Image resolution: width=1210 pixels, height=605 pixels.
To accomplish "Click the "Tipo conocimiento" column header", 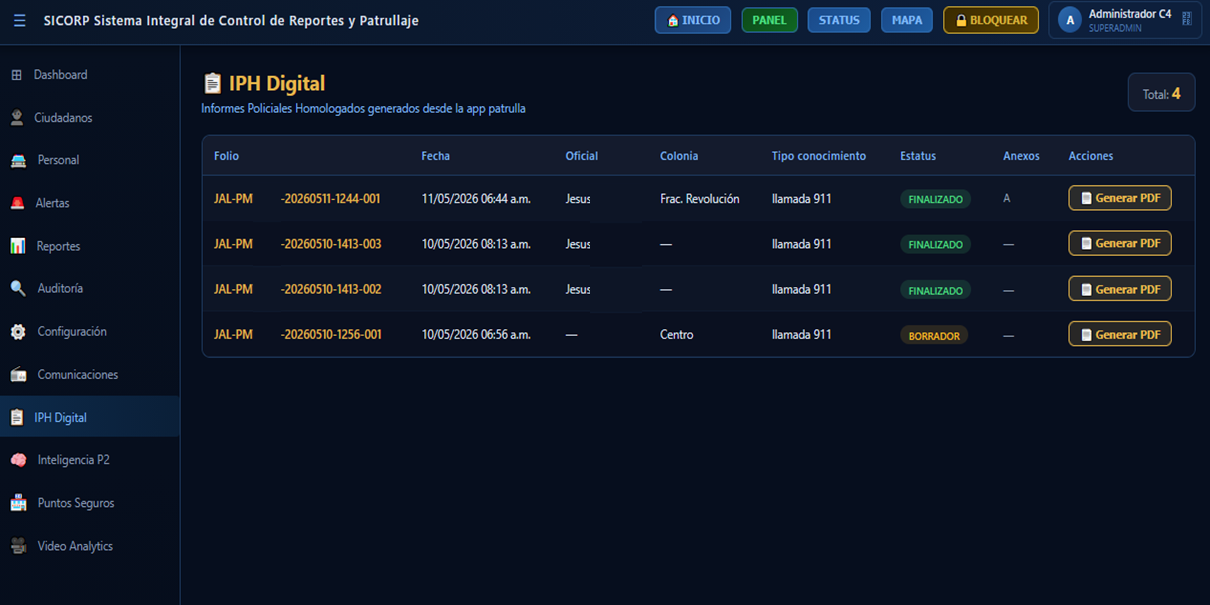I will click(x=819, y=156).
